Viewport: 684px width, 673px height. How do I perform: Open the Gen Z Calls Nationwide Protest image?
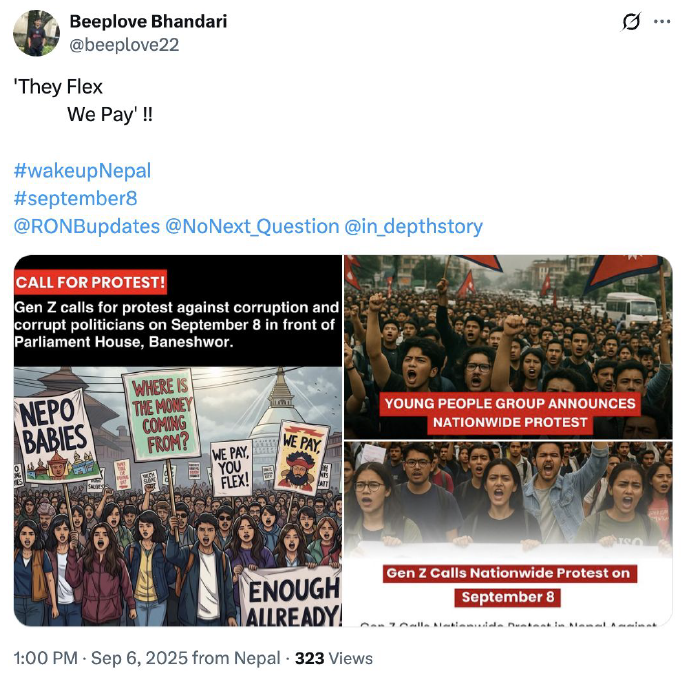[x=508, y=534]
